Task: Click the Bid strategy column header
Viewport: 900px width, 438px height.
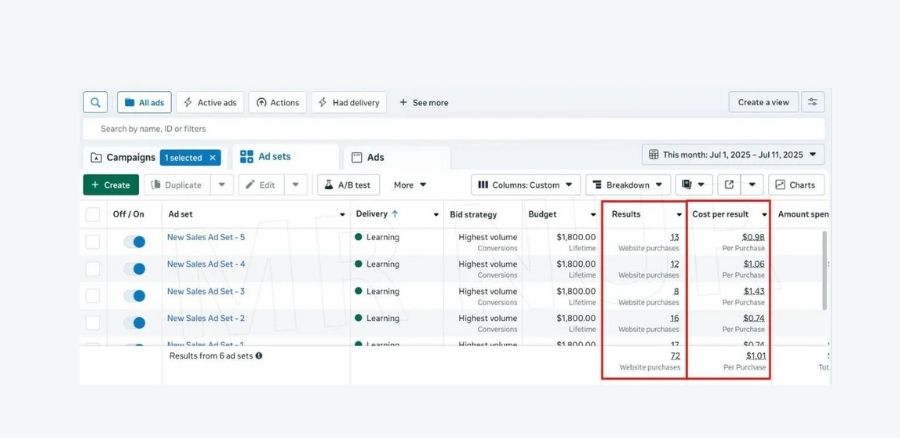Action: pos(473,214)
